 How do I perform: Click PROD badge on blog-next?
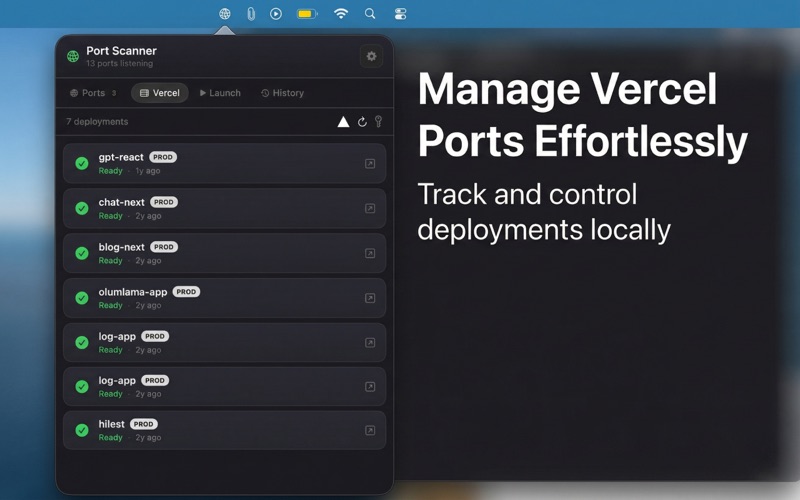(164, 247)
